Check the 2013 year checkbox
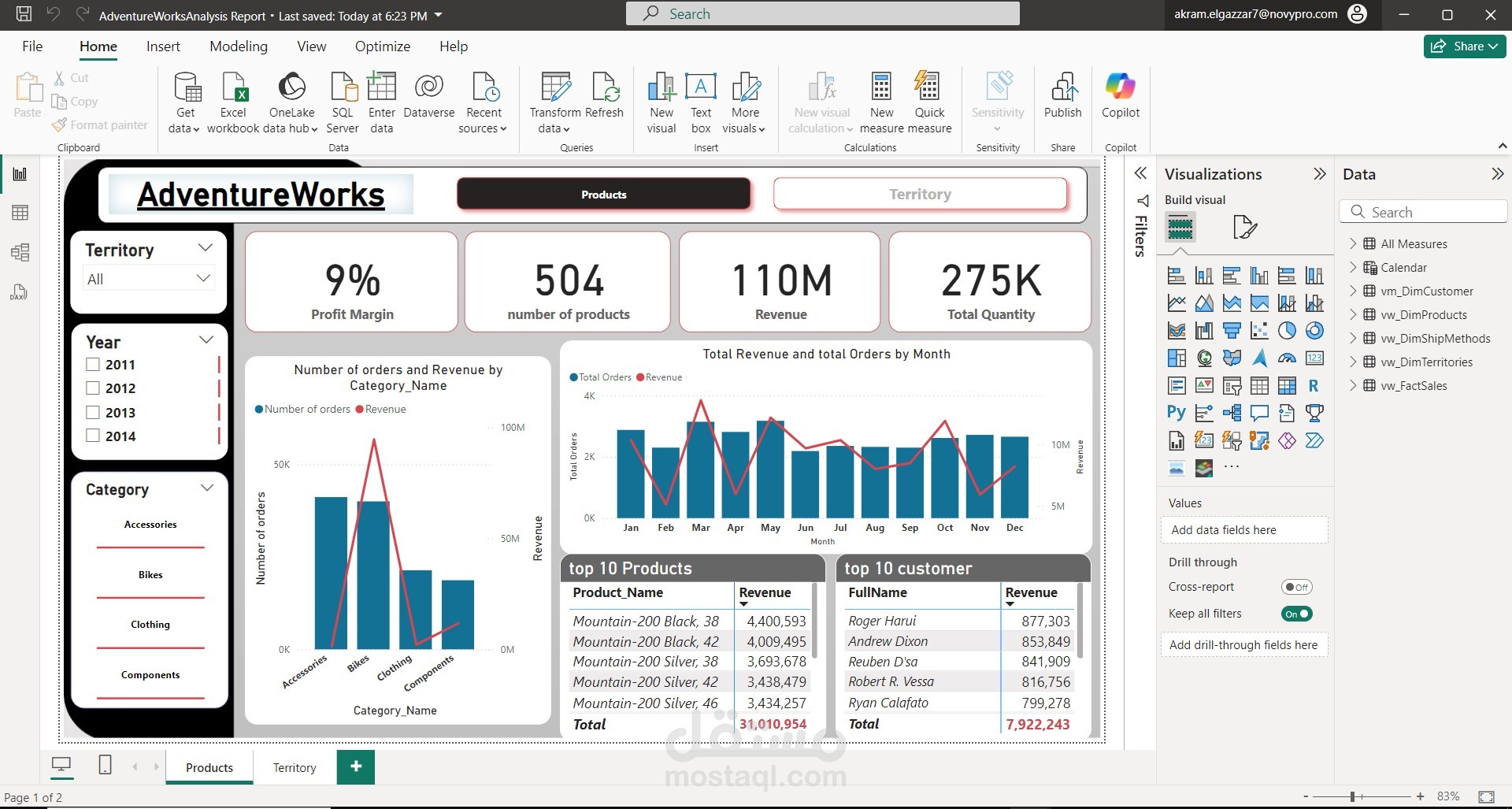Viewport: 1512px width, 809px height. point(93,413)
